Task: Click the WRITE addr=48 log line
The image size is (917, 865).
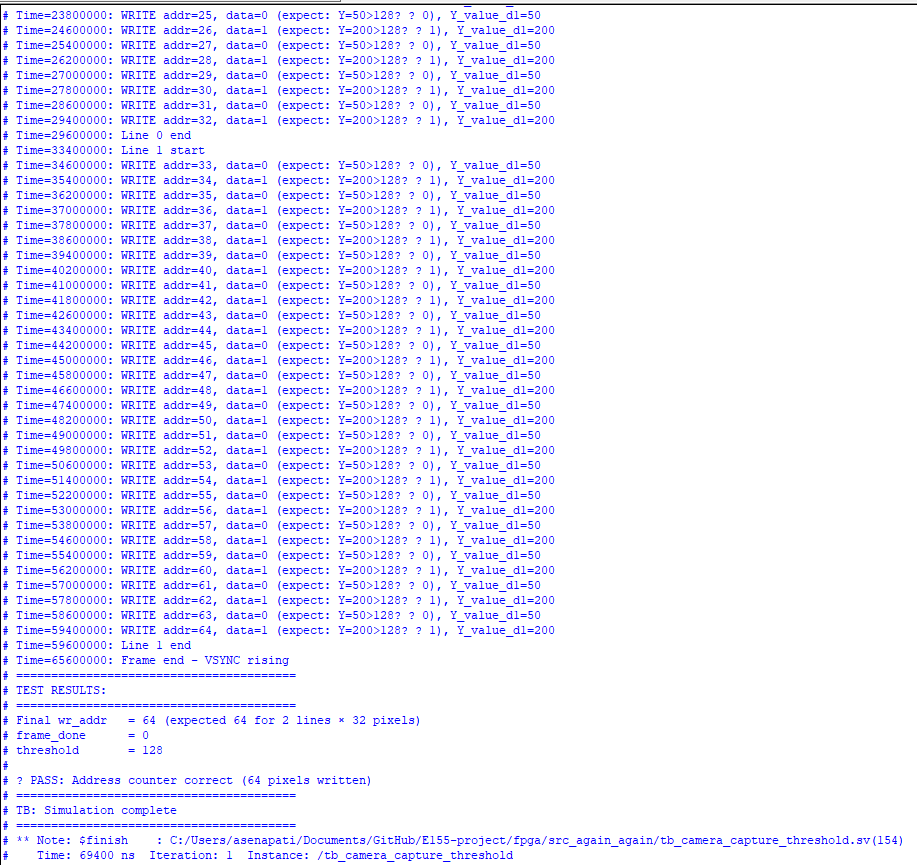Action: (x=285, y=390)
